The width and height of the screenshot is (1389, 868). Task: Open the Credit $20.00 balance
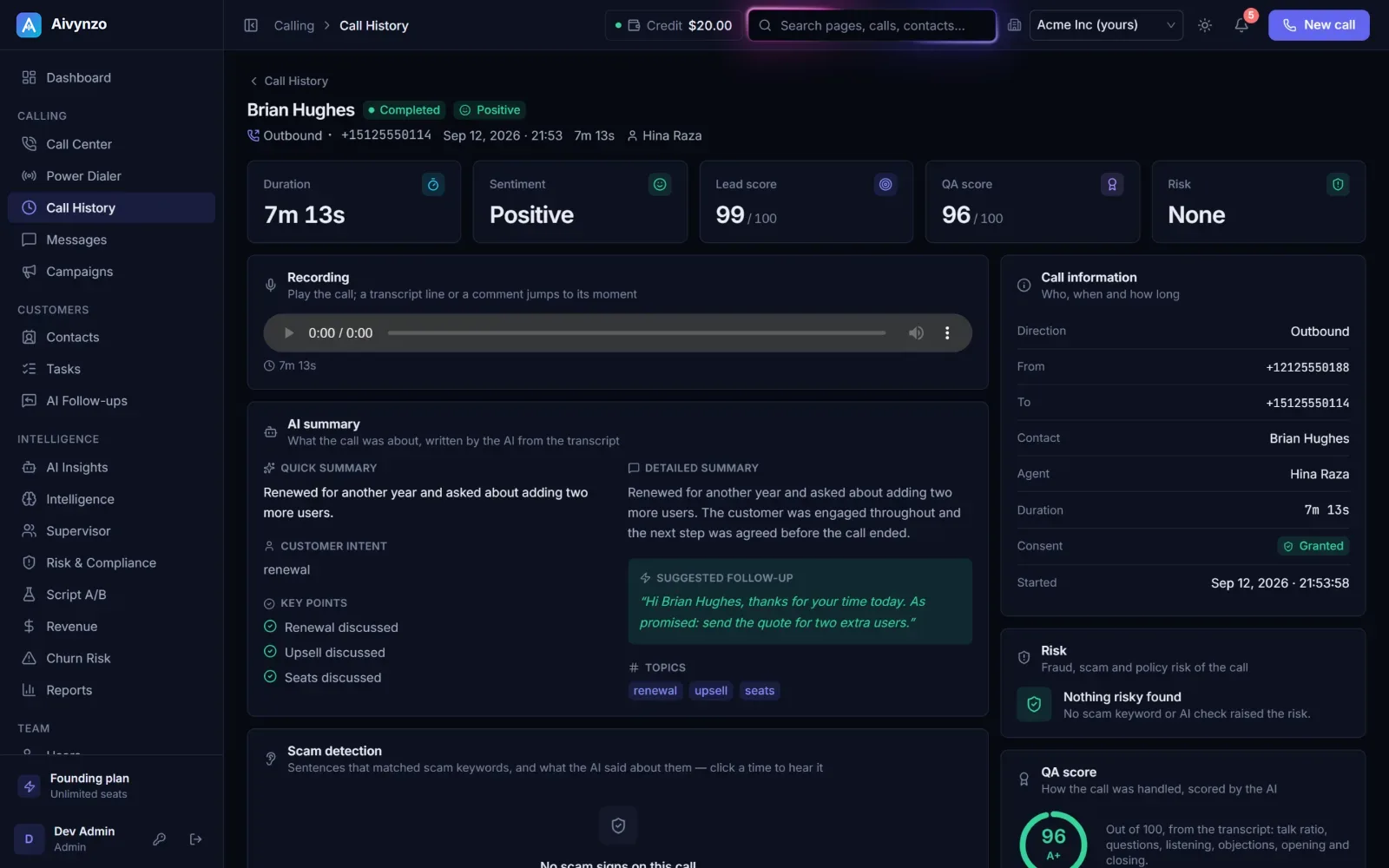[x=673, y=25]
